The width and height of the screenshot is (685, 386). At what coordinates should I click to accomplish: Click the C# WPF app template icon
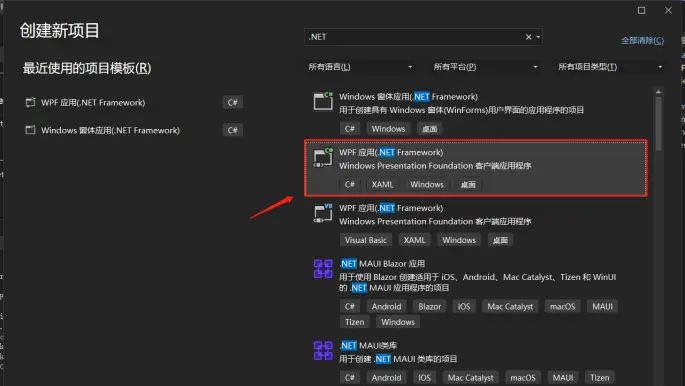323,157
